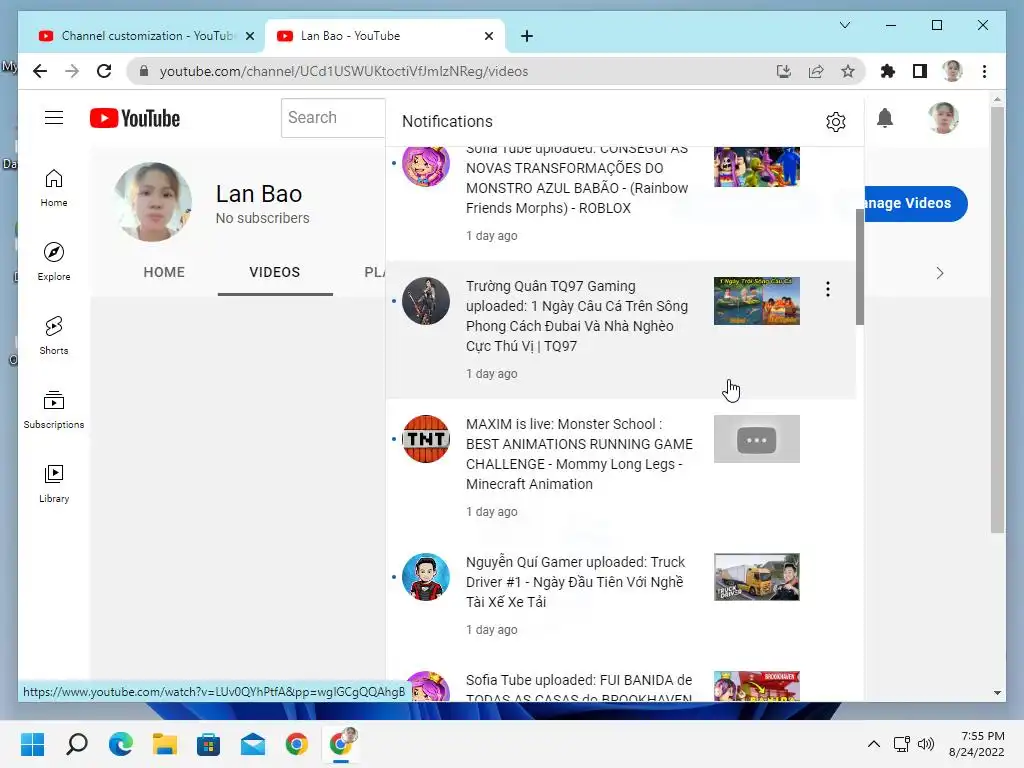Close the Lan Bao - YouTube tab
The width and height of the screenshot is (1024, 768).
pyautogui.click(x=488, y=36)
